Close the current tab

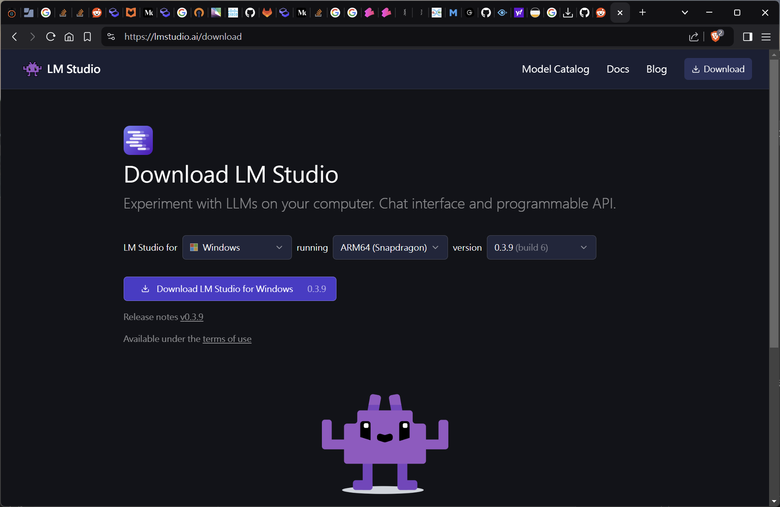620,13
